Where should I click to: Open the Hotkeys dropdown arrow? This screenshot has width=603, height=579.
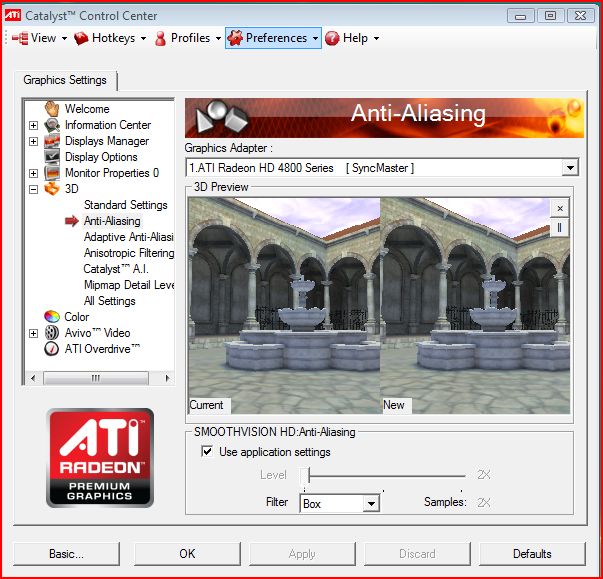coord(143,38)
